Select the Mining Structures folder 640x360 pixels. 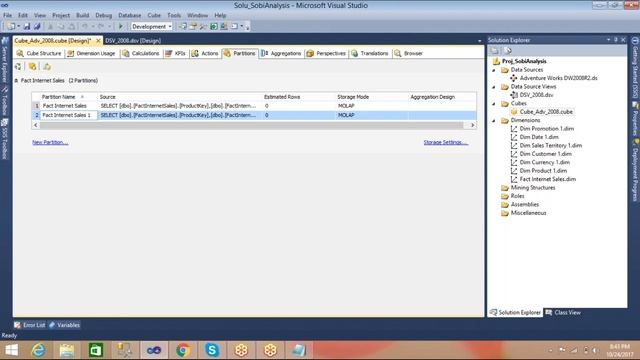coord(533,188)
